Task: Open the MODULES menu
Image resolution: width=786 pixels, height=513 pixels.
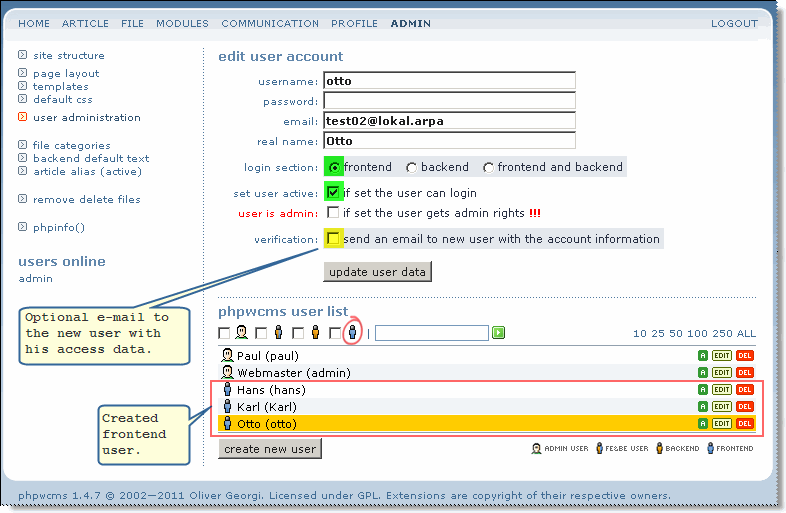Action: click(183, 23)
